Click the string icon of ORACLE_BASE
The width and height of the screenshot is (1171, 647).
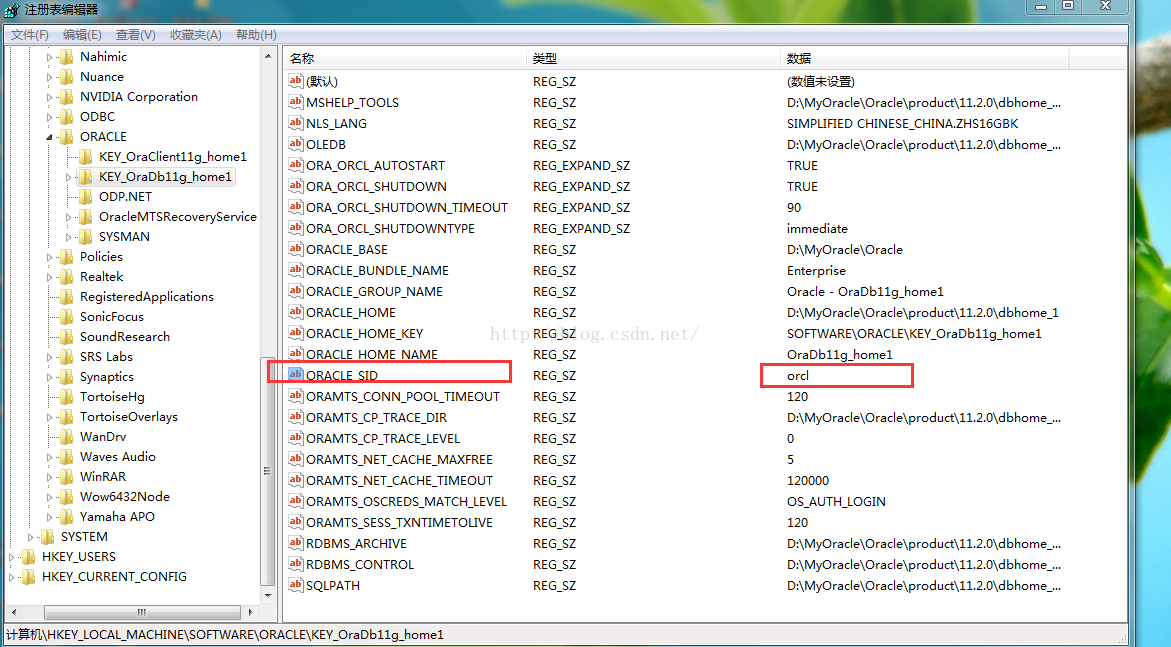[296, 249]
